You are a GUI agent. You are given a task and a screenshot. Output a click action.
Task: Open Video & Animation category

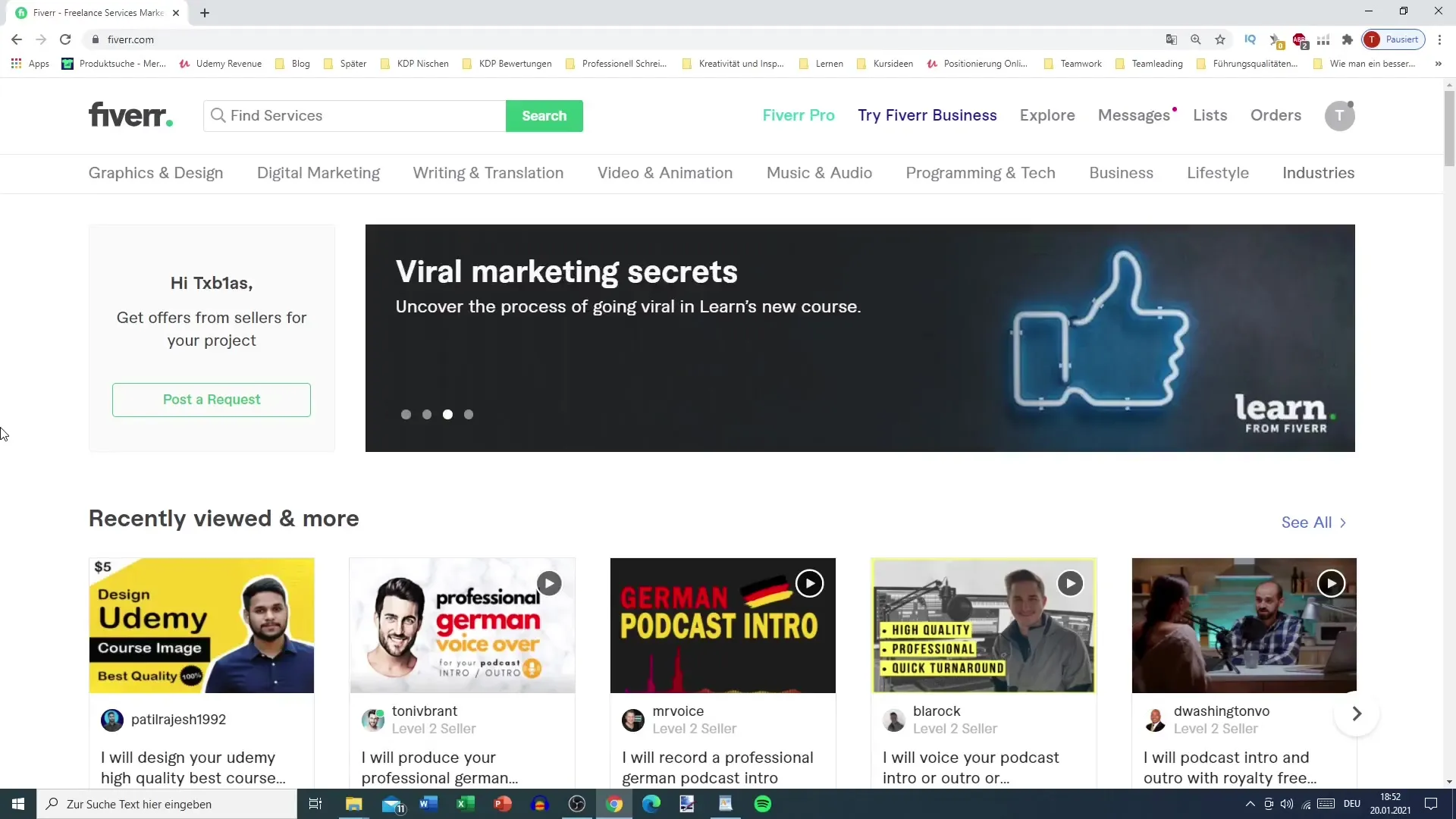[x=665, y=173]
